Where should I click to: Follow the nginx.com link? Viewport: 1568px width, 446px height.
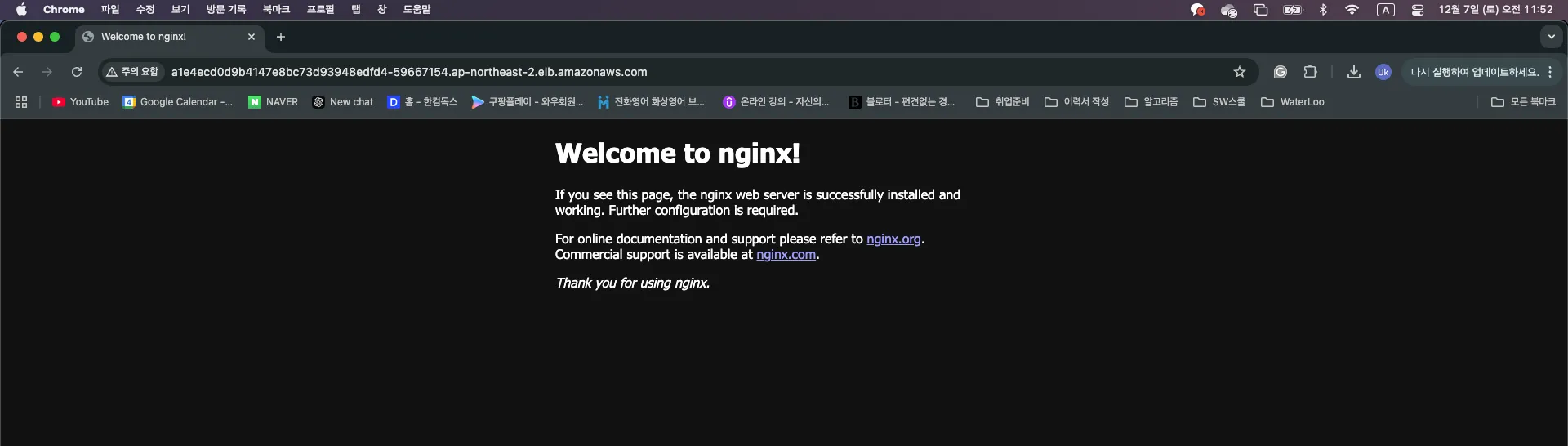(786, 254)
